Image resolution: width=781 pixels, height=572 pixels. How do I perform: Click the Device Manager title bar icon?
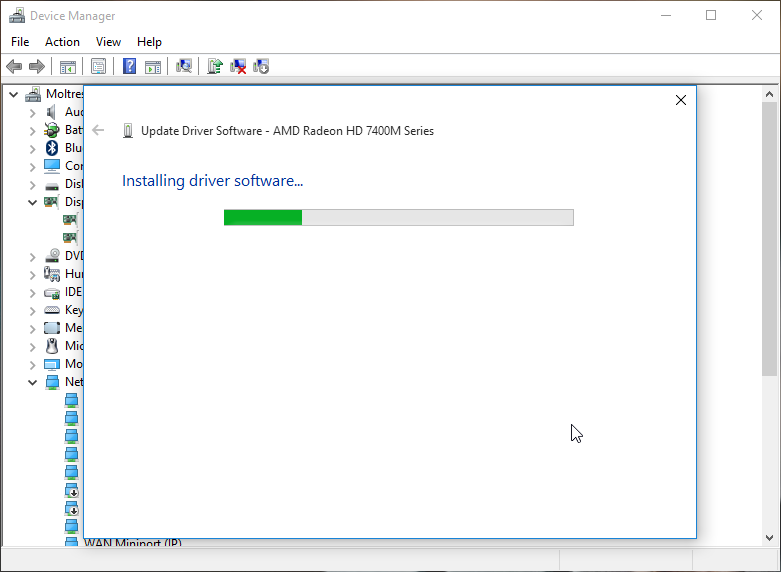tap(17, 15)
